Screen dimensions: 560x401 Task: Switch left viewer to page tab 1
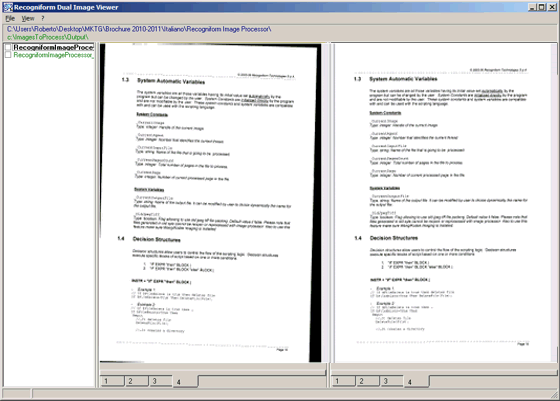[x=112, y=381]
